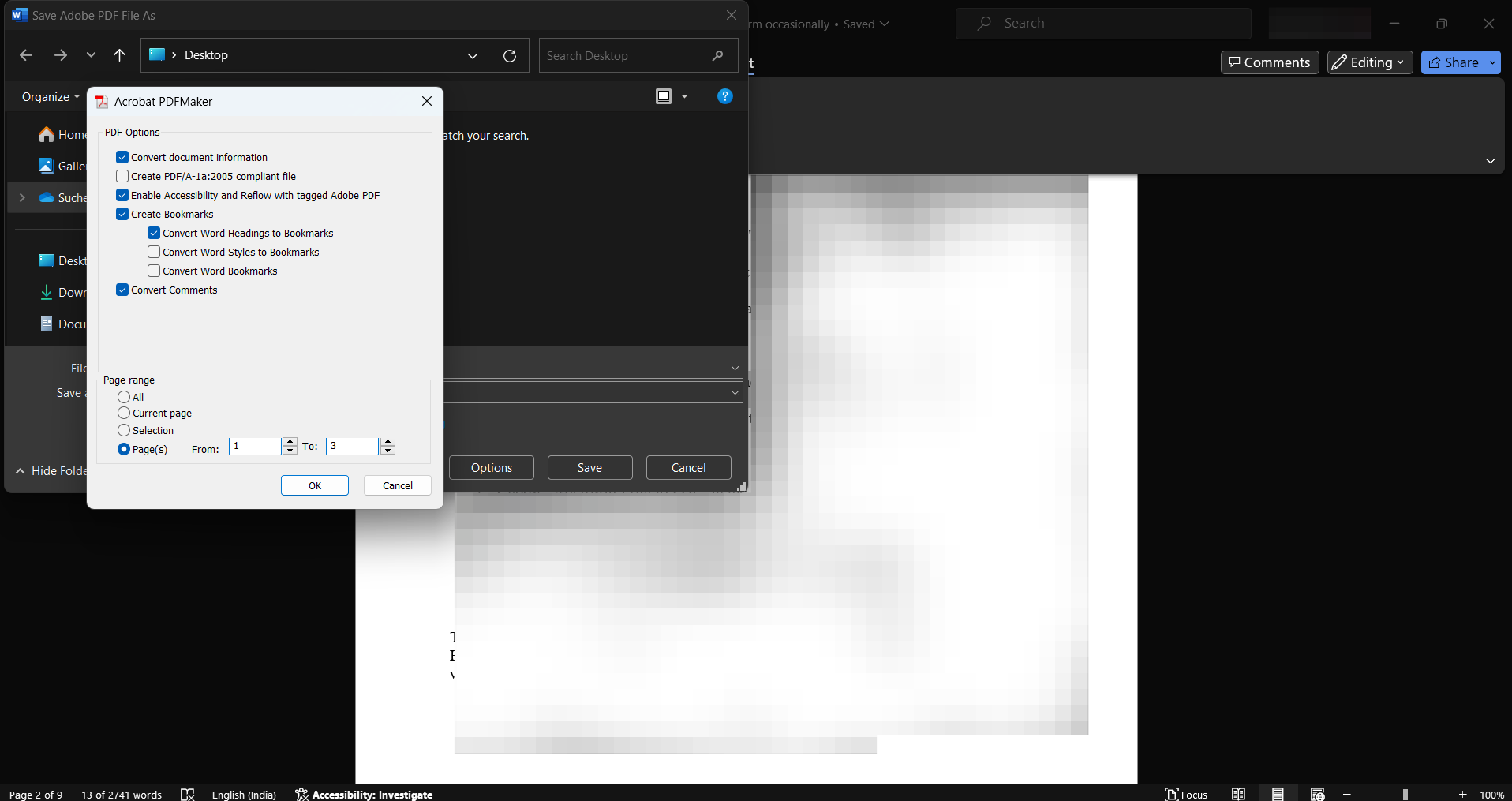Expand the Share dropdown arrow
The image size is (1512, 801).
(1493, 62)
